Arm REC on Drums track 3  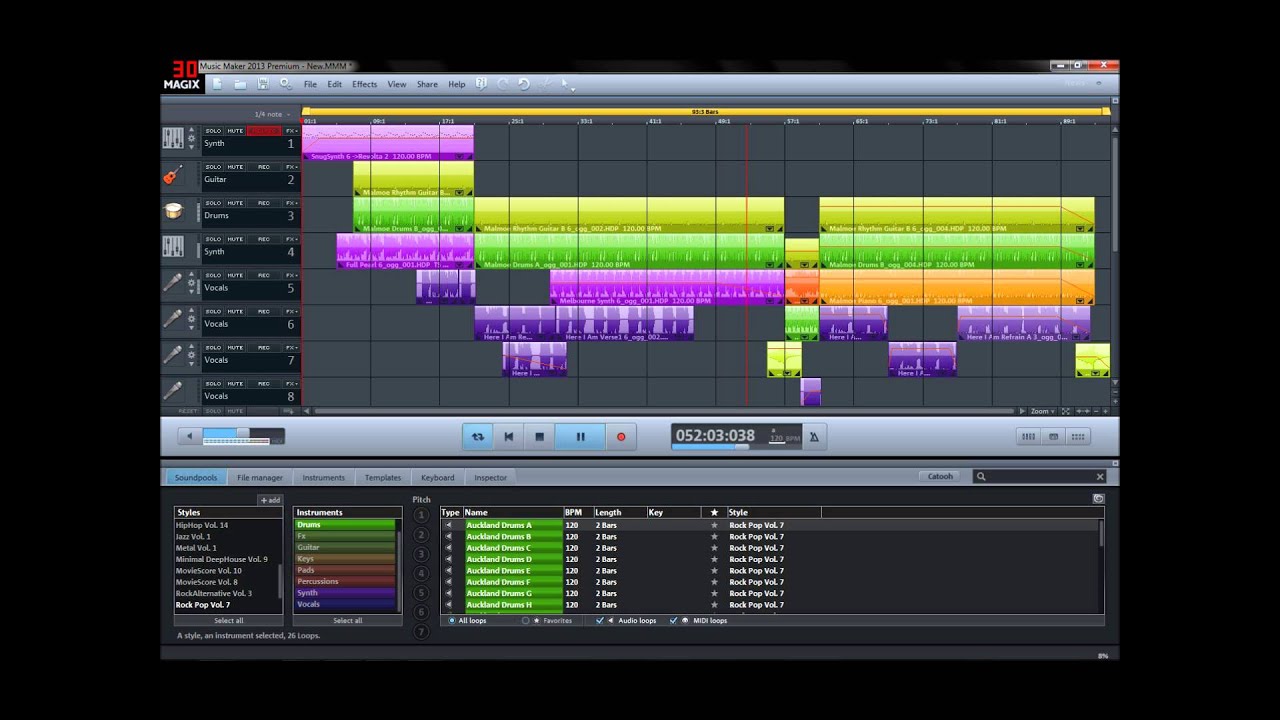tap(264, 203)
